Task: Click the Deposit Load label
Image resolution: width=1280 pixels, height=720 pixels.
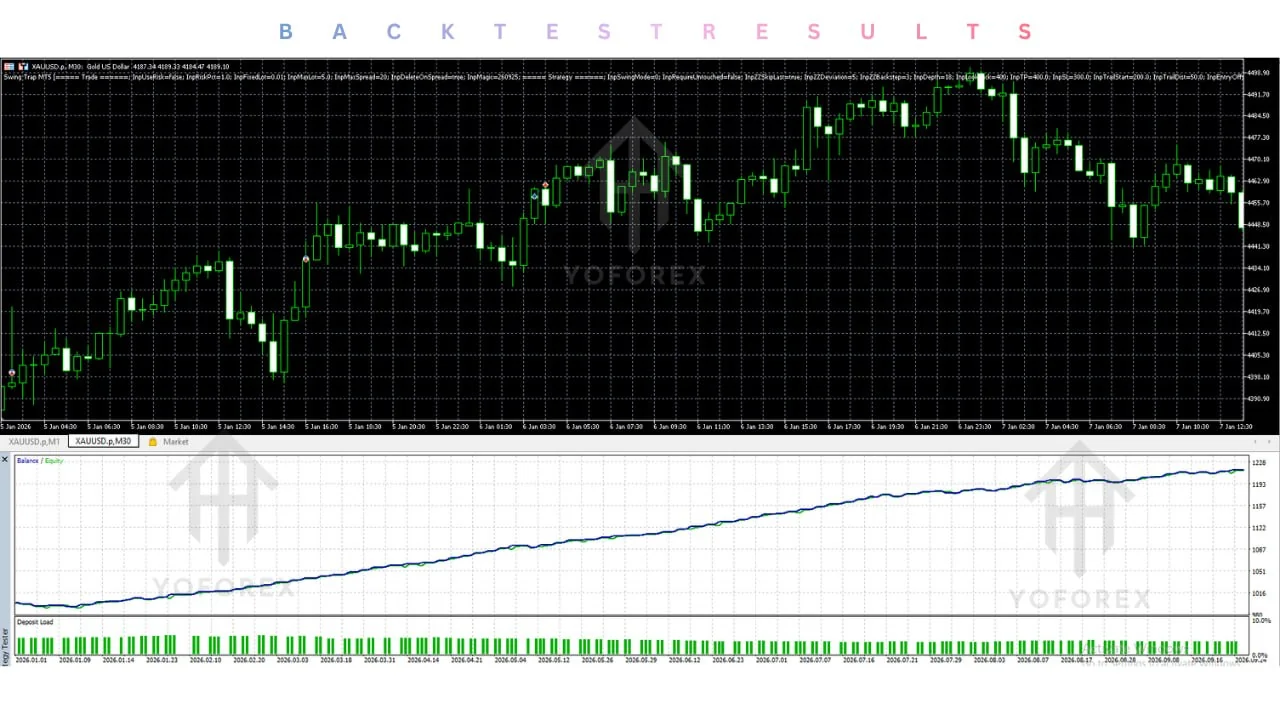Action: point(35,622)
